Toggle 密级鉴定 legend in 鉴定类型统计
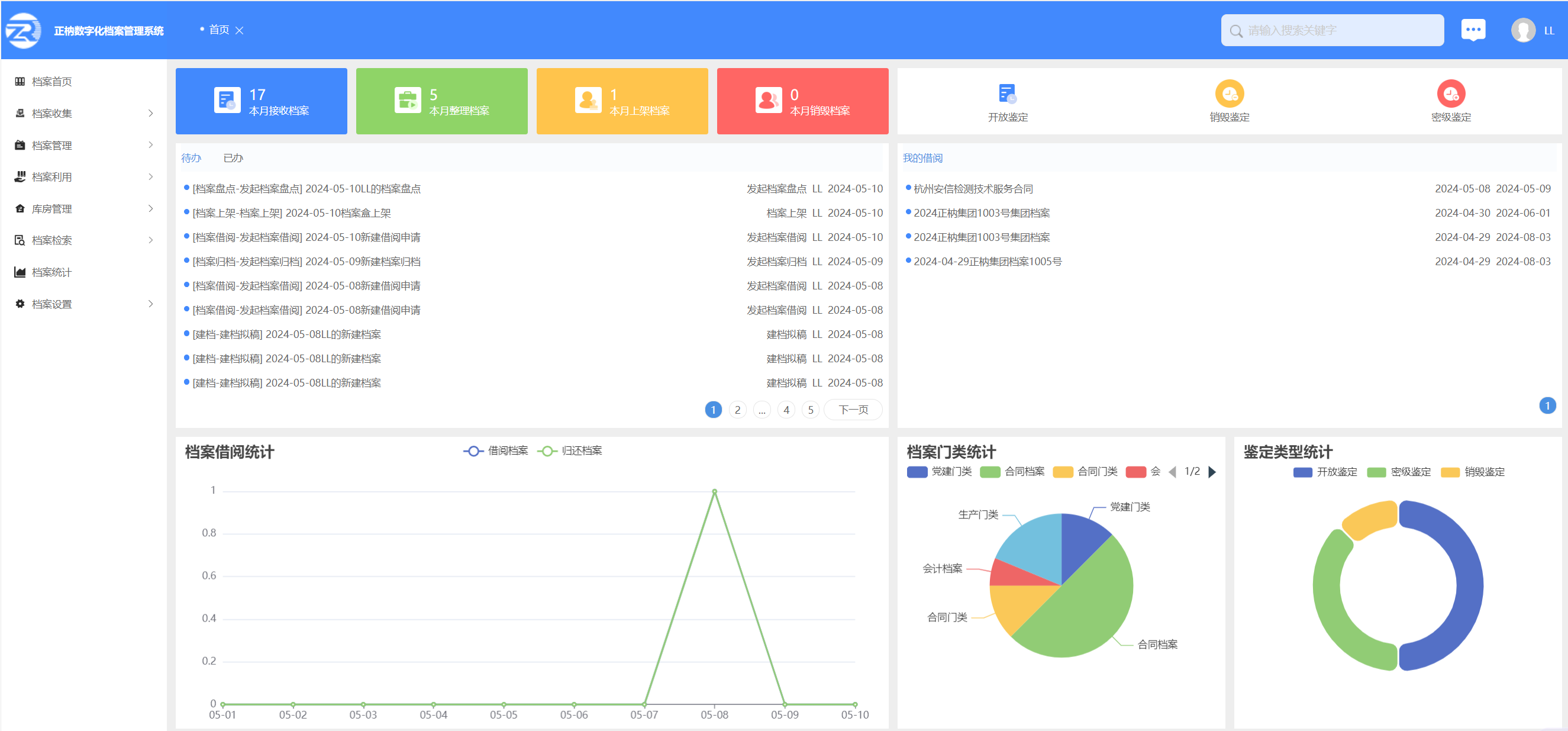The height and width of the screenshot is (731, 1568). 1399,472
